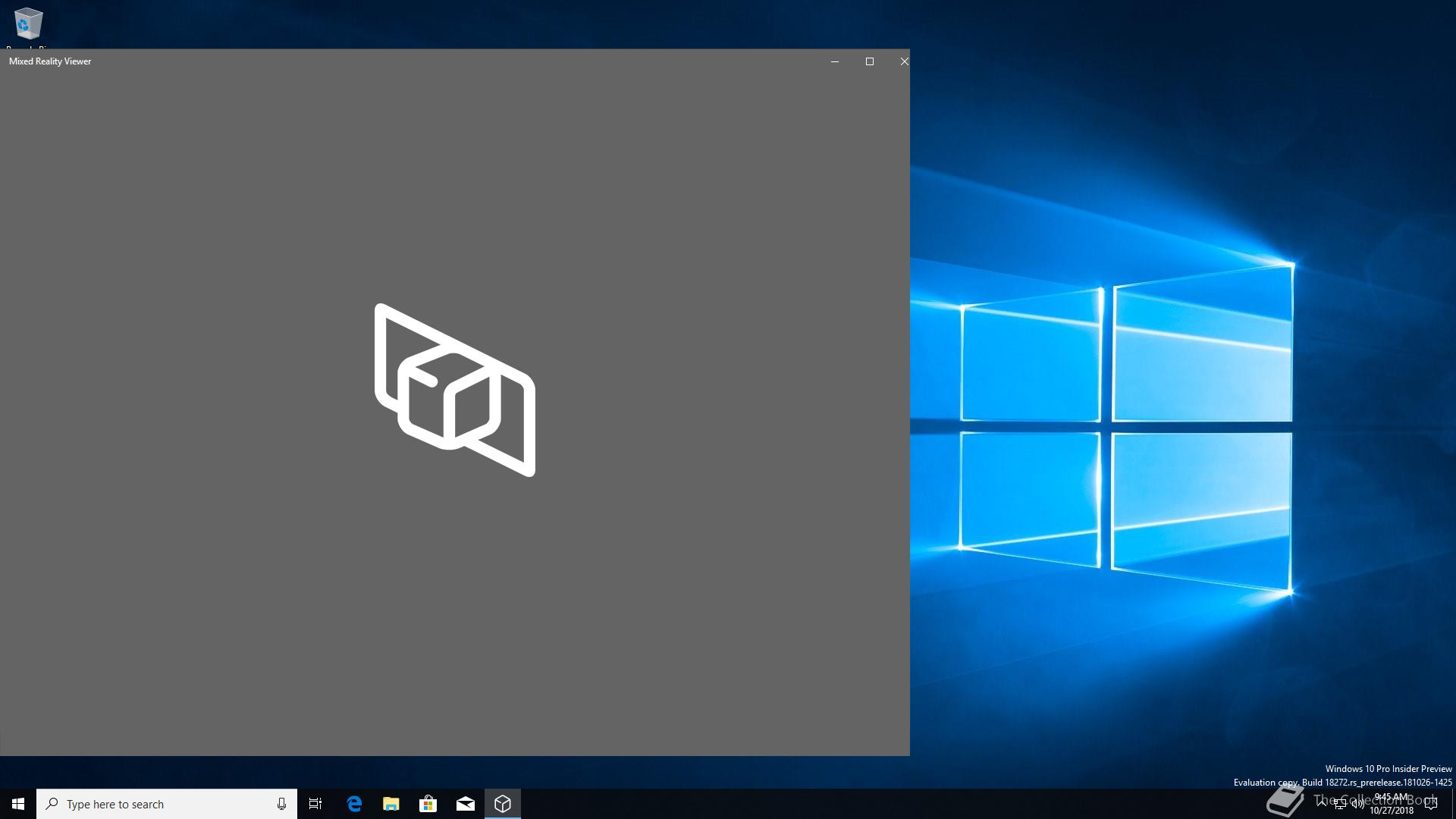Open the Action Center notifications icon
1456x819 pixels.
[x=1431, y=805]
